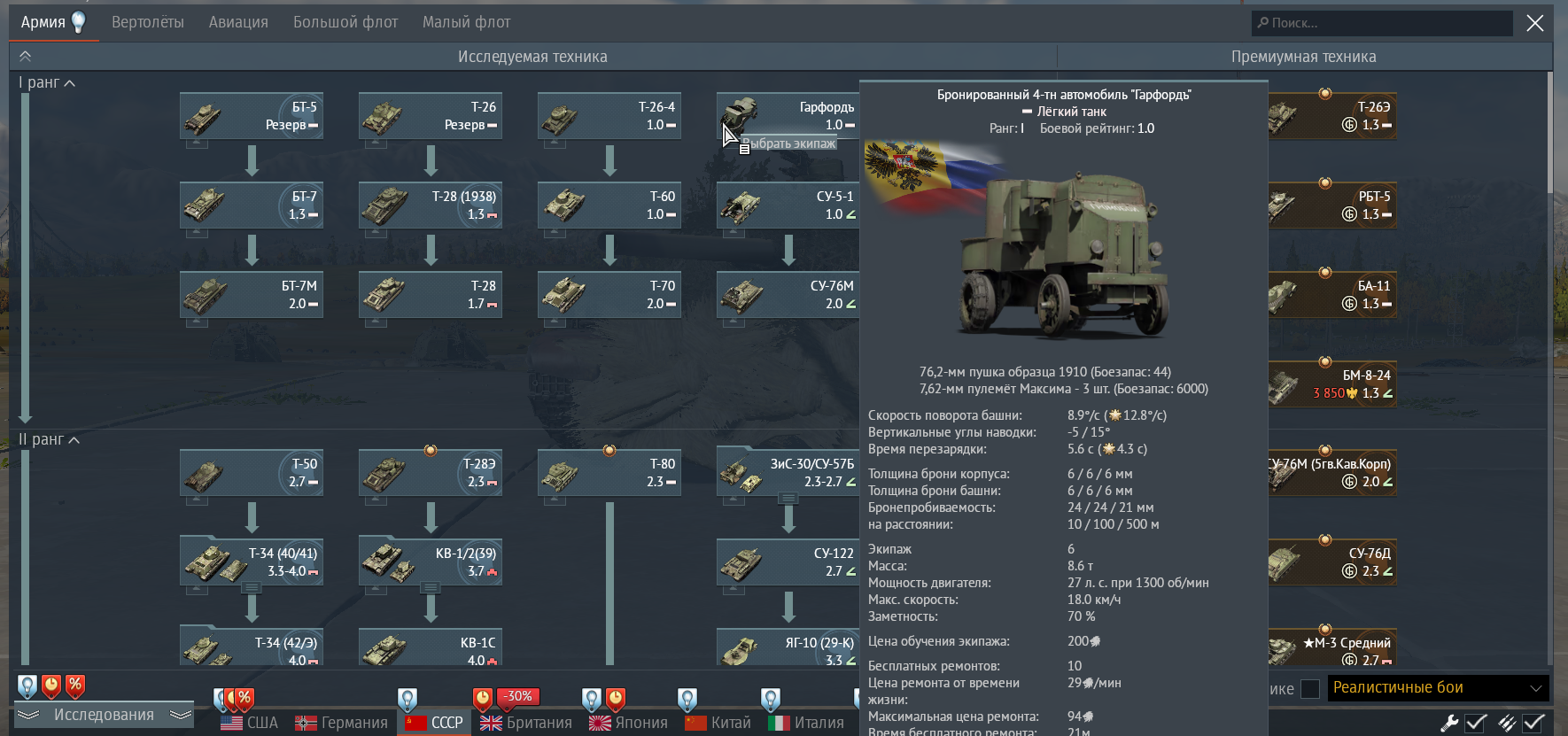Select the Италия nation tab
Image resolution: width=1568 pixels, height=736 pixels.
tap(806, 723)
